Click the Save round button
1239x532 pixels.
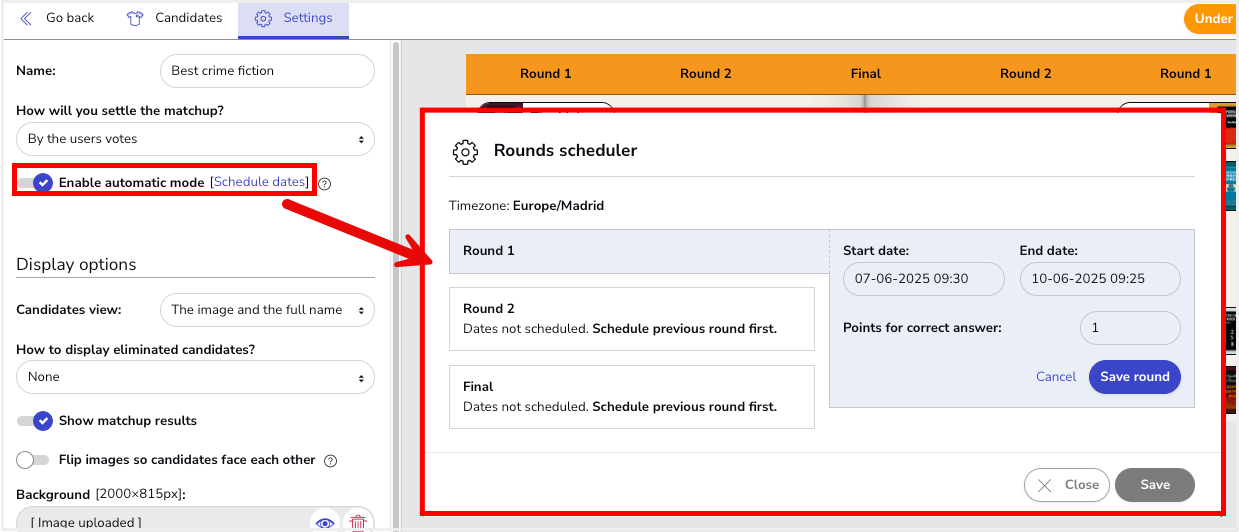click(1134, 377)
